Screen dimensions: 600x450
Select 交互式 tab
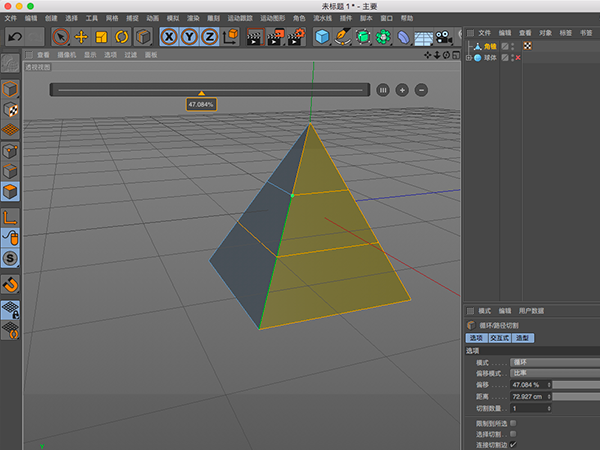click(500, 338)
